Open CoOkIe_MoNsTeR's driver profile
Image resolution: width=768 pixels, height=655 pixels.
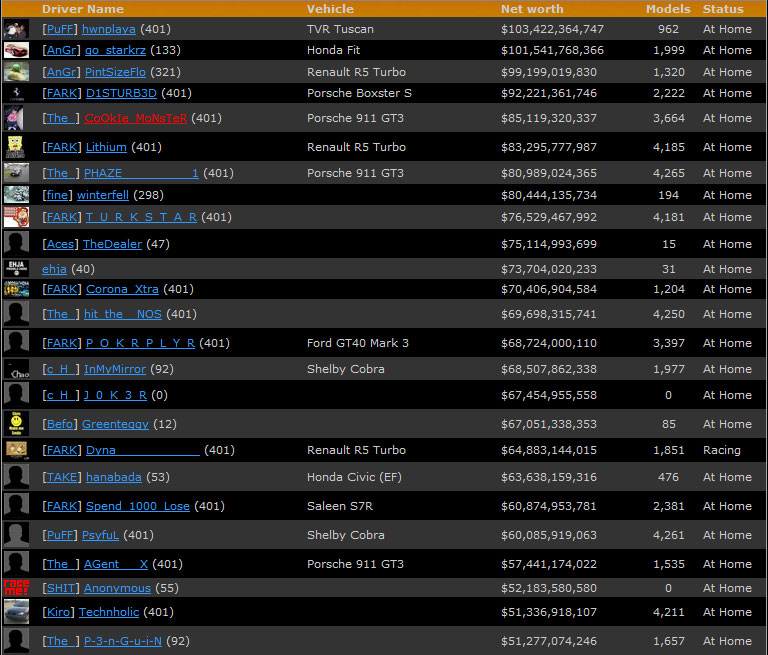pos(136,118)
